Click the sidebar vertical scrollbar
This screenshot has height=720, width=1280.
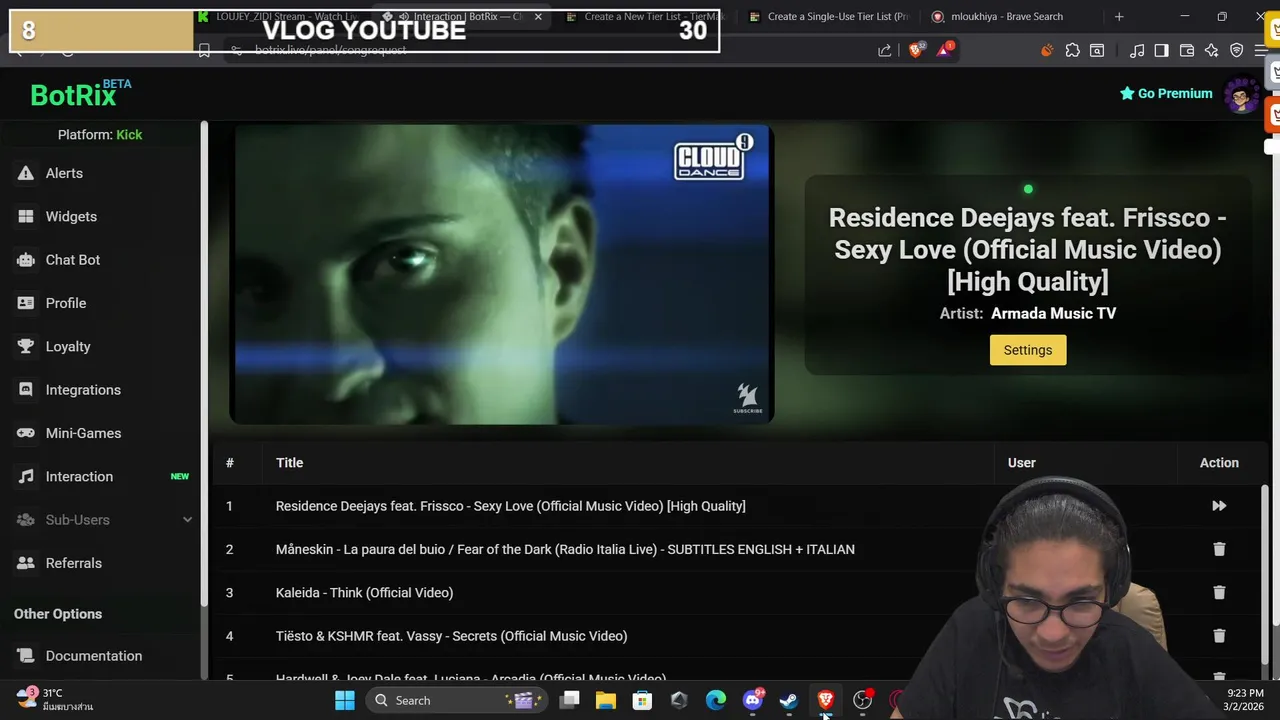point(204,365)
